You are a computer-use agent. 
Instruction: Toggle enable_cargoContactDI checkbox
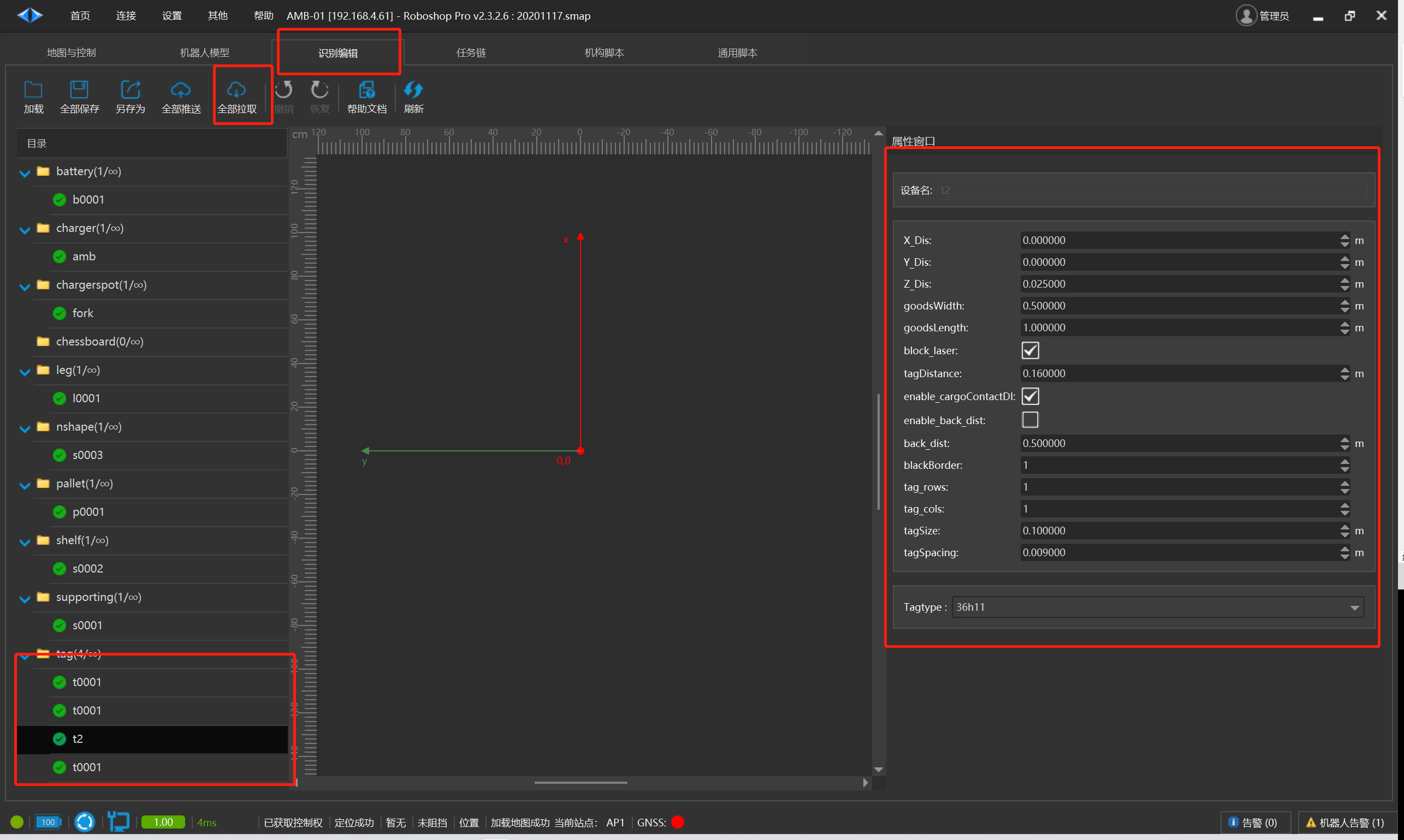[1029, 396]
